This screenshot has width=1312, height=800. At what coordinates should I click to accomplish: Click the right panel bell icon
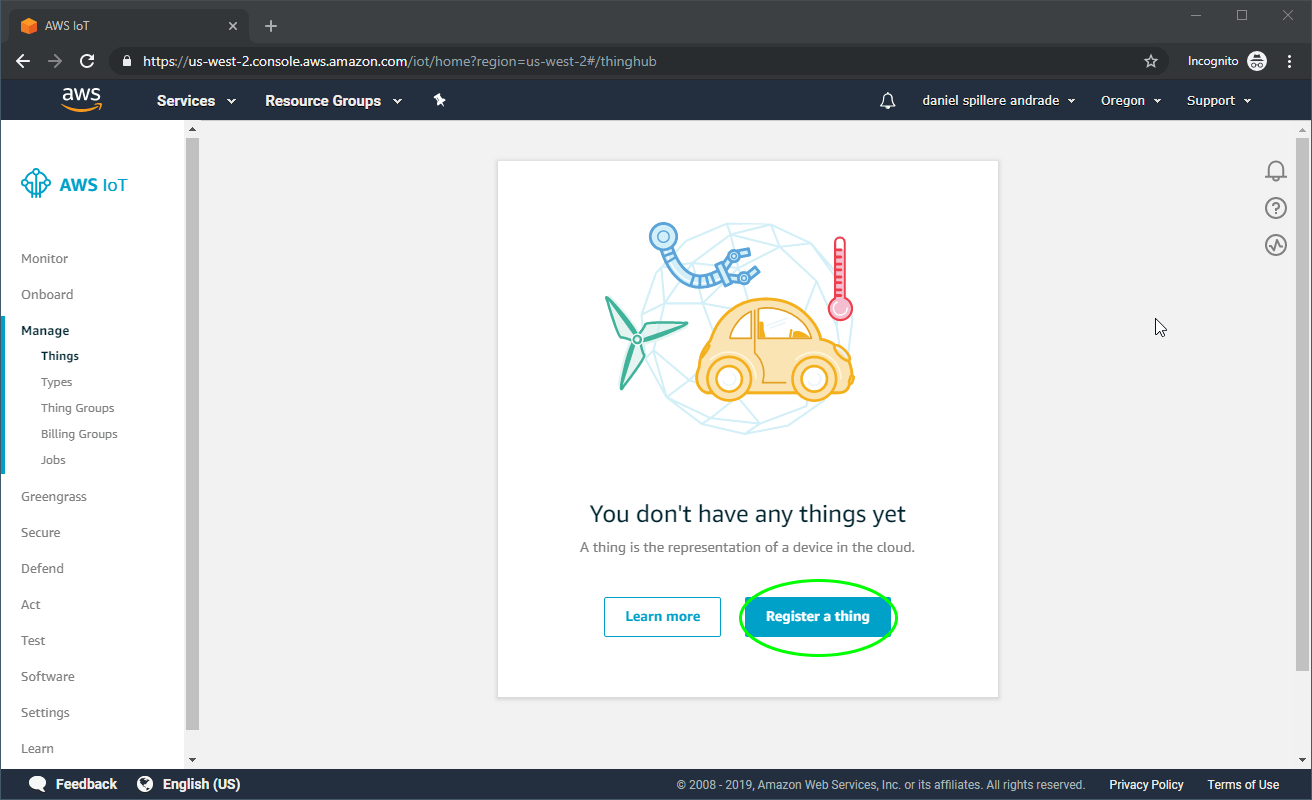1275,171
